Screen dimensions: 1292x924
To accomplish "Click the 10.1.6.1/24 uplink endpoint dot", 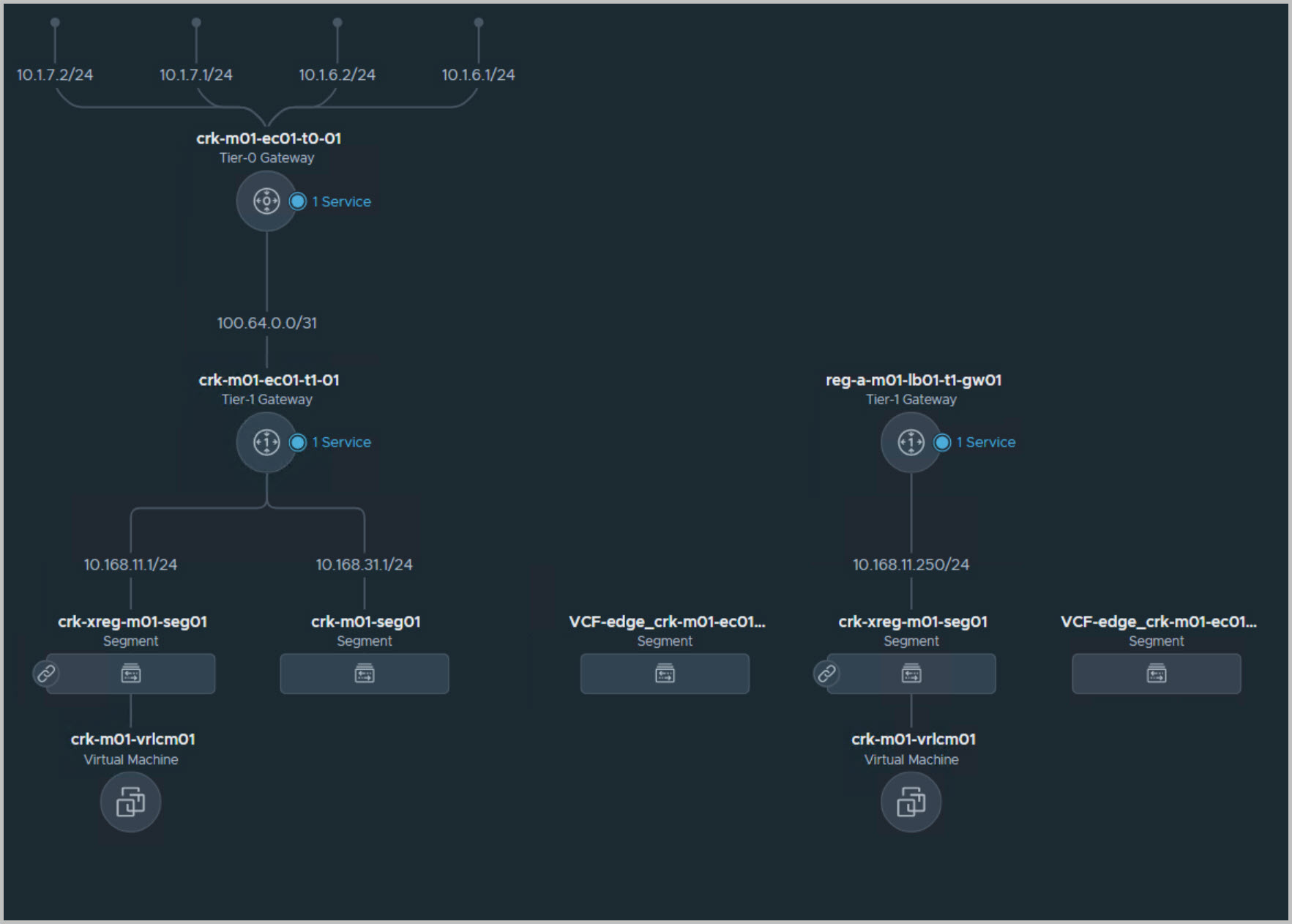I will 479,23.
